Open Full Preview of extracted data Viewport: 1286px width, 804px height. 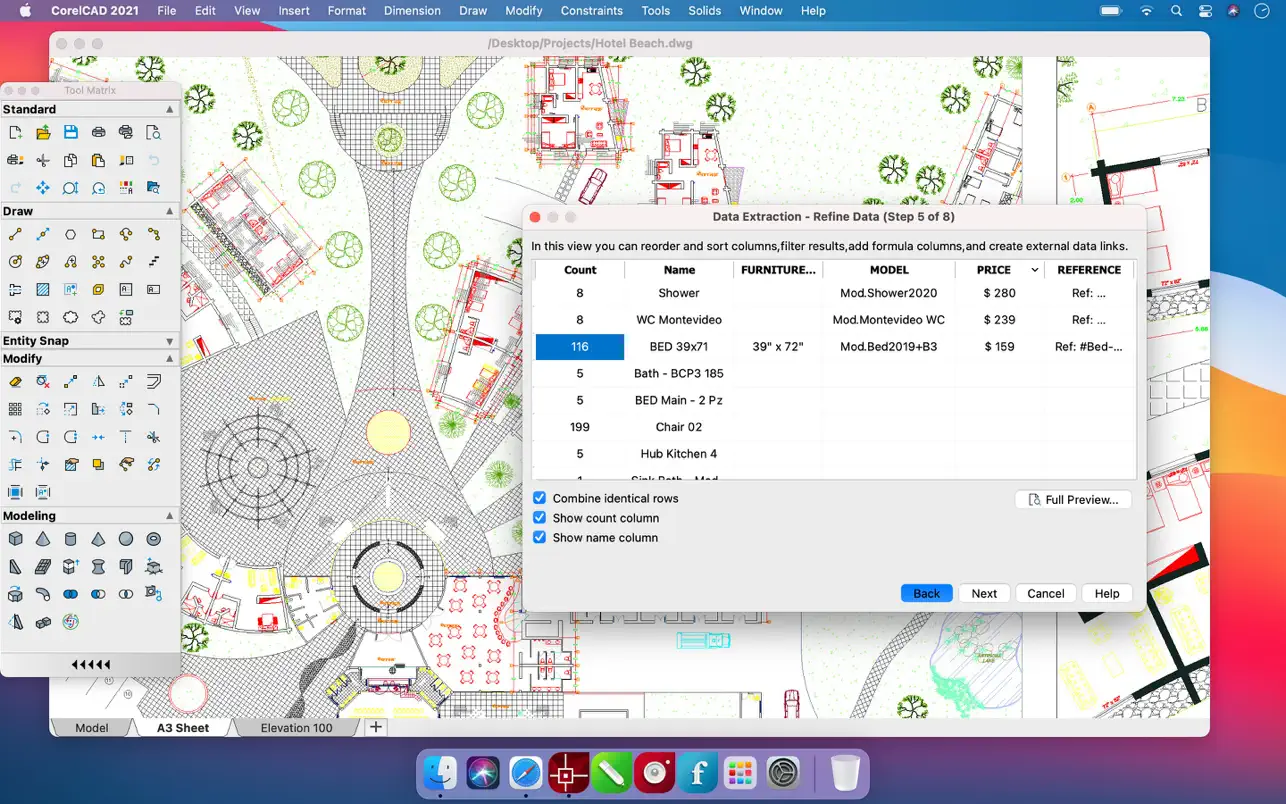1073,499
